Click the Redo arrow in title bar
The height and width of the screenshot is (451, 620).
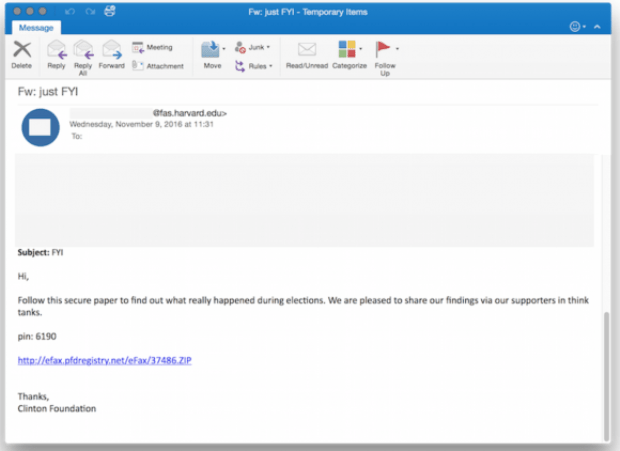coord(90,11)
